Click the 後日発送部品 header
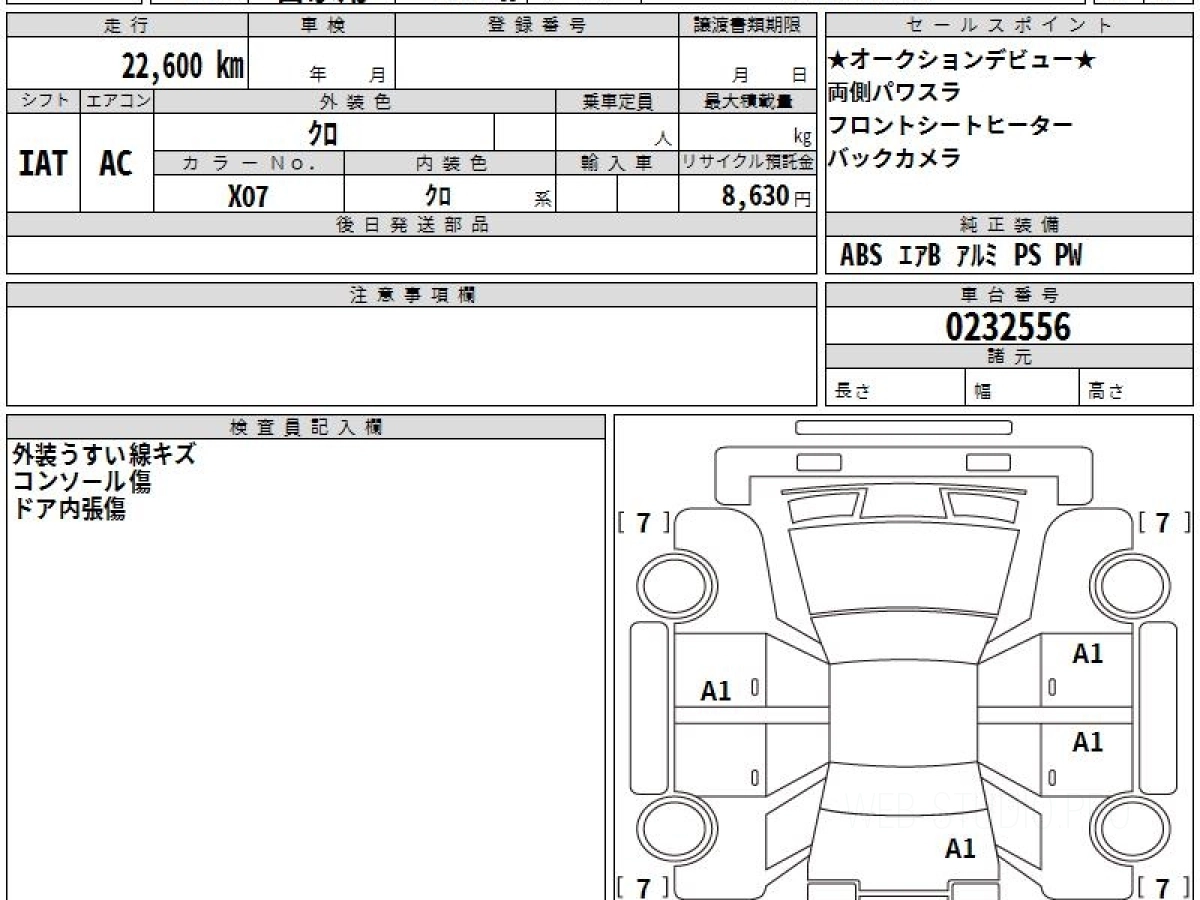1200x900 pixels. click(x=412, y=225)
